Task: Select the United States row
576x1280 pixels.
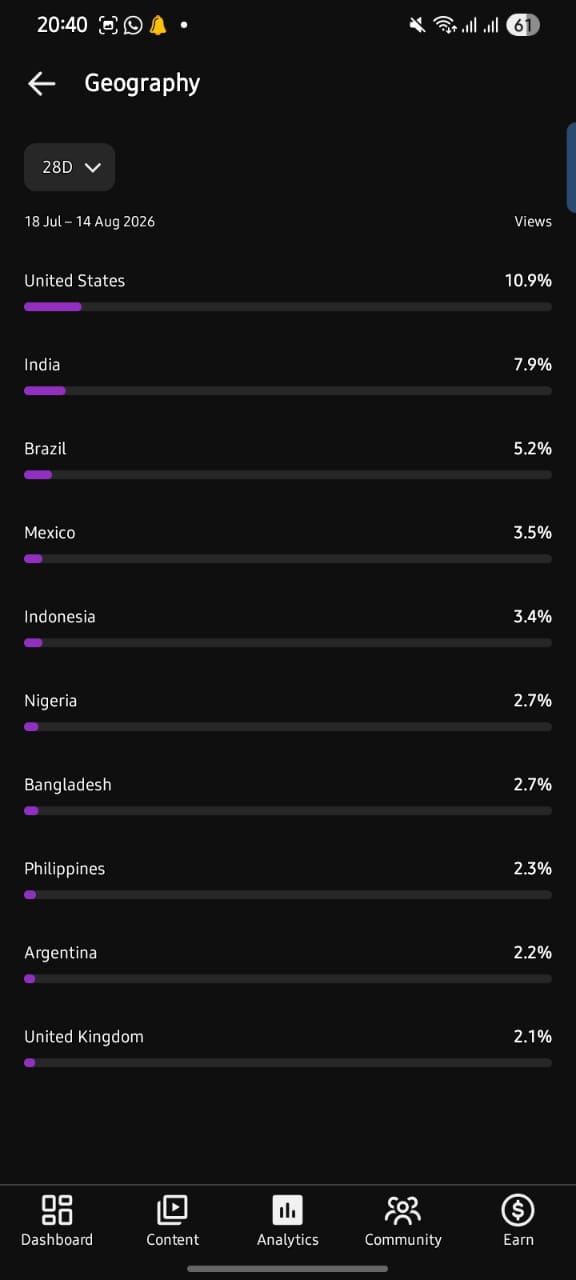Action: coord(288,293)
